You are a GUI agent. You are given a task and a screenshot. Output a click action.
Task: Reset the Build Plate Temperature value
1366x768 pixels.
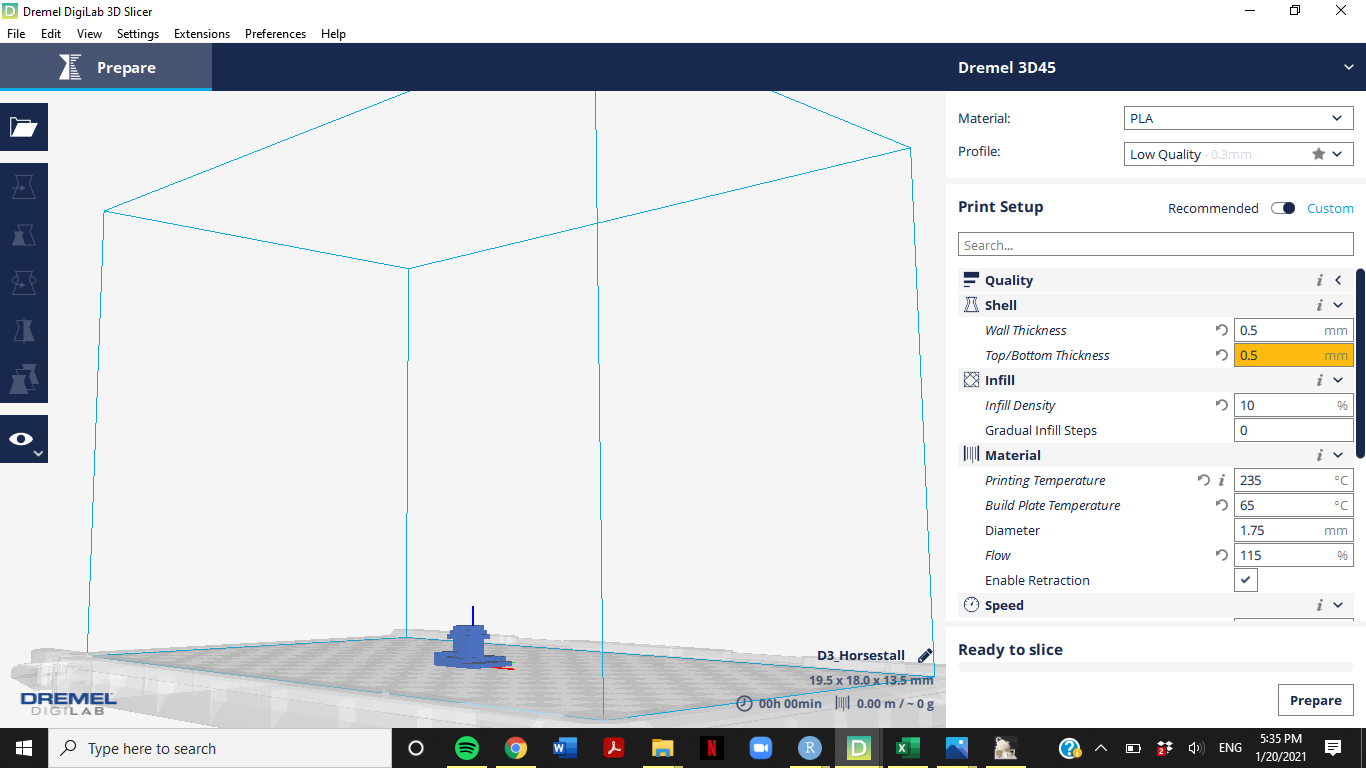pos(1221,505)
